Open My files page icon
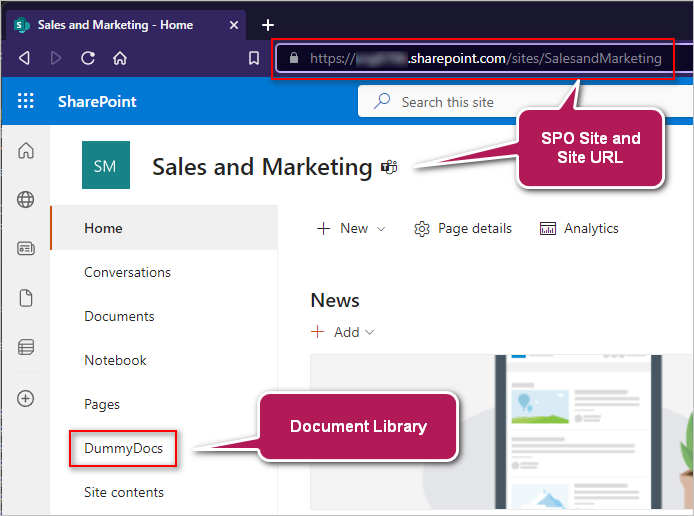Viewport: 694px width, 516px height. [x=26, y=298]
